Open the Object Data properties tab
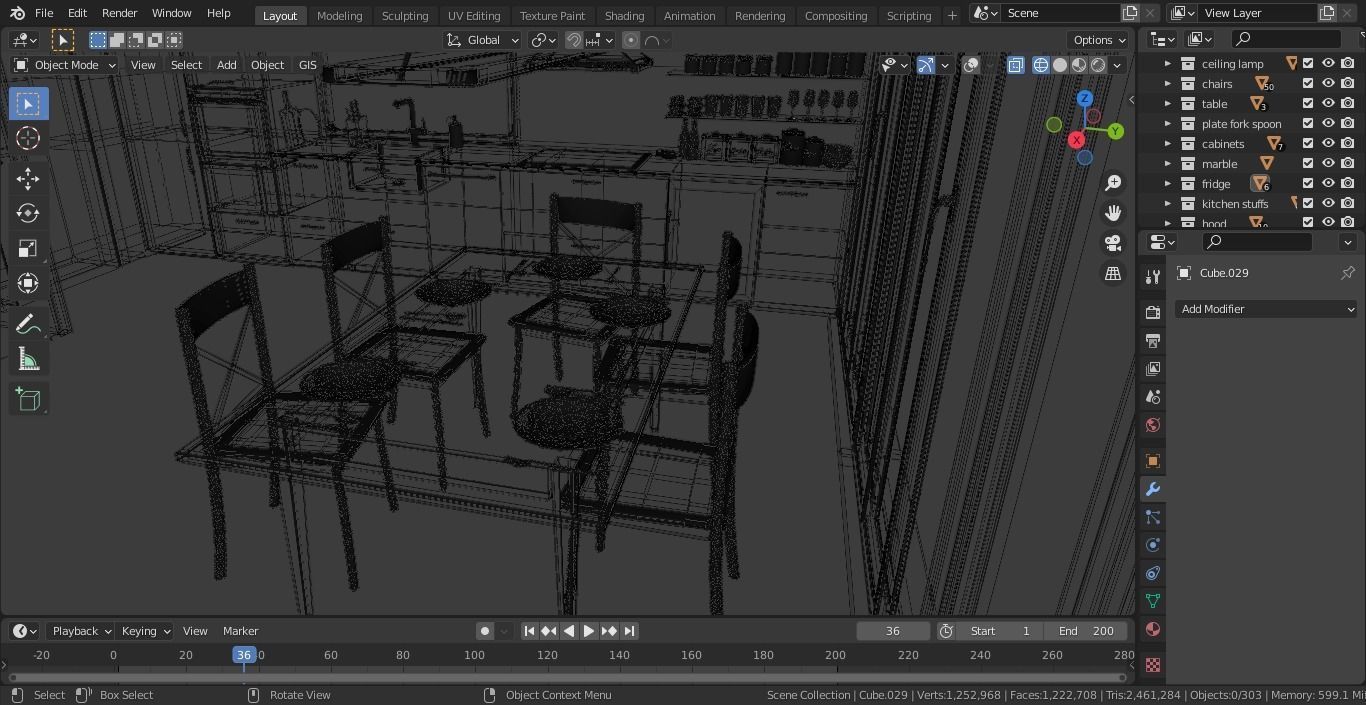Screen dimensions: 1366x705 pyautogui.click(x=1153, y=601)
